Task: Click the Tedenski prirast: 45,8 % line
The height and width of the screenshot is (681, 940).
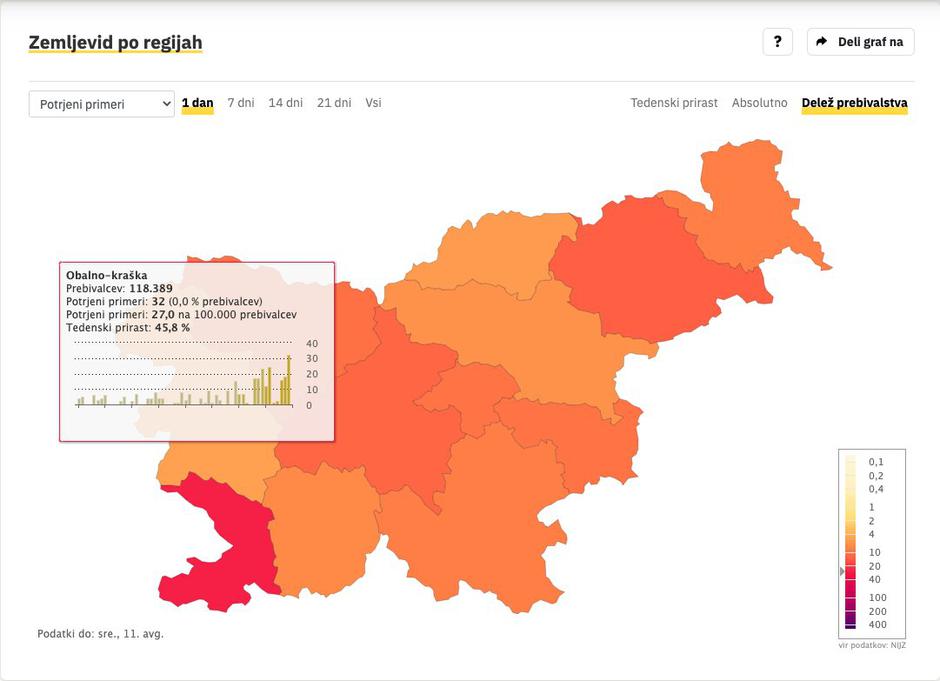Action: [128, 328]
